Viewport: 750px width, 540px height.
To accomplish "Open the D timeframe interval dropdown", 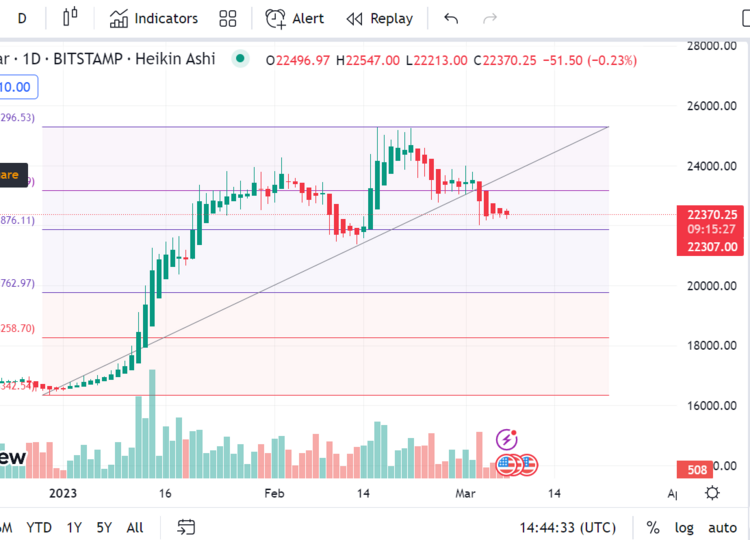I will pos(22,18).
